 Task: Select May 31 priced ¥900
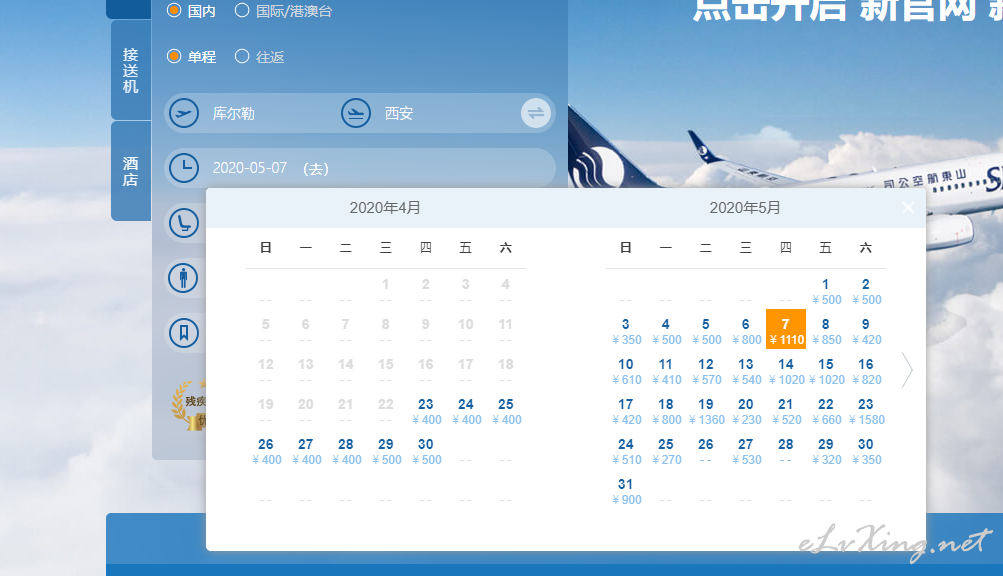tap(626, 491)
